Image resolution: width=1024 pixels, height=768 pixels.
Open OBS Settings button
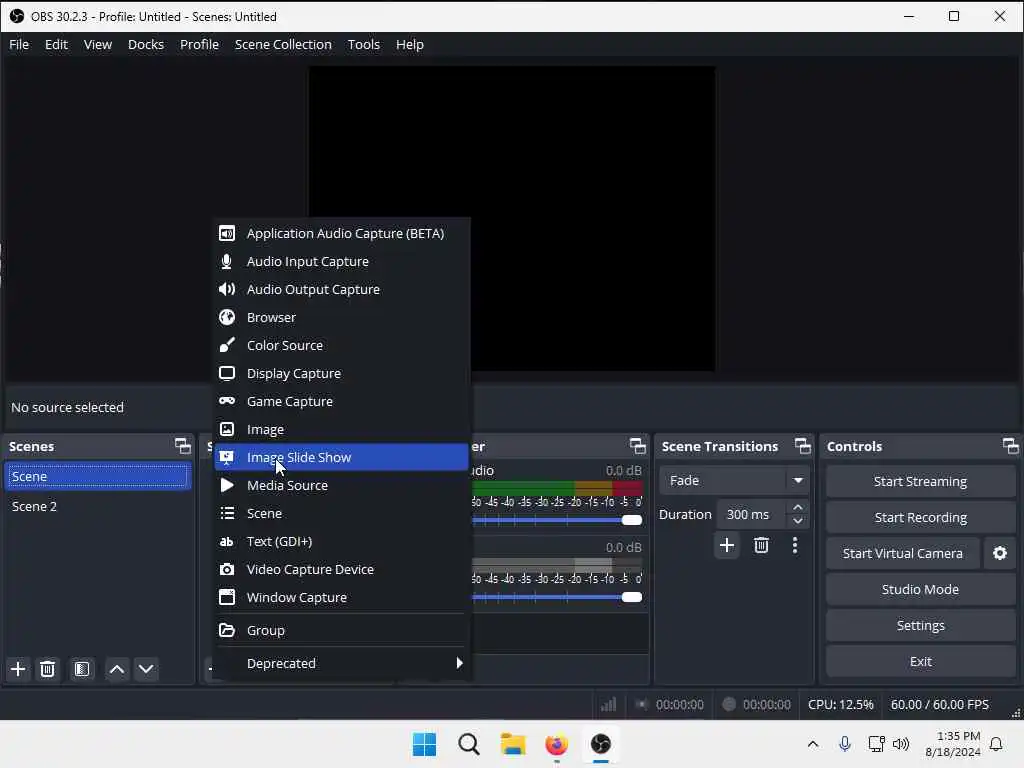tap(920, 626)
